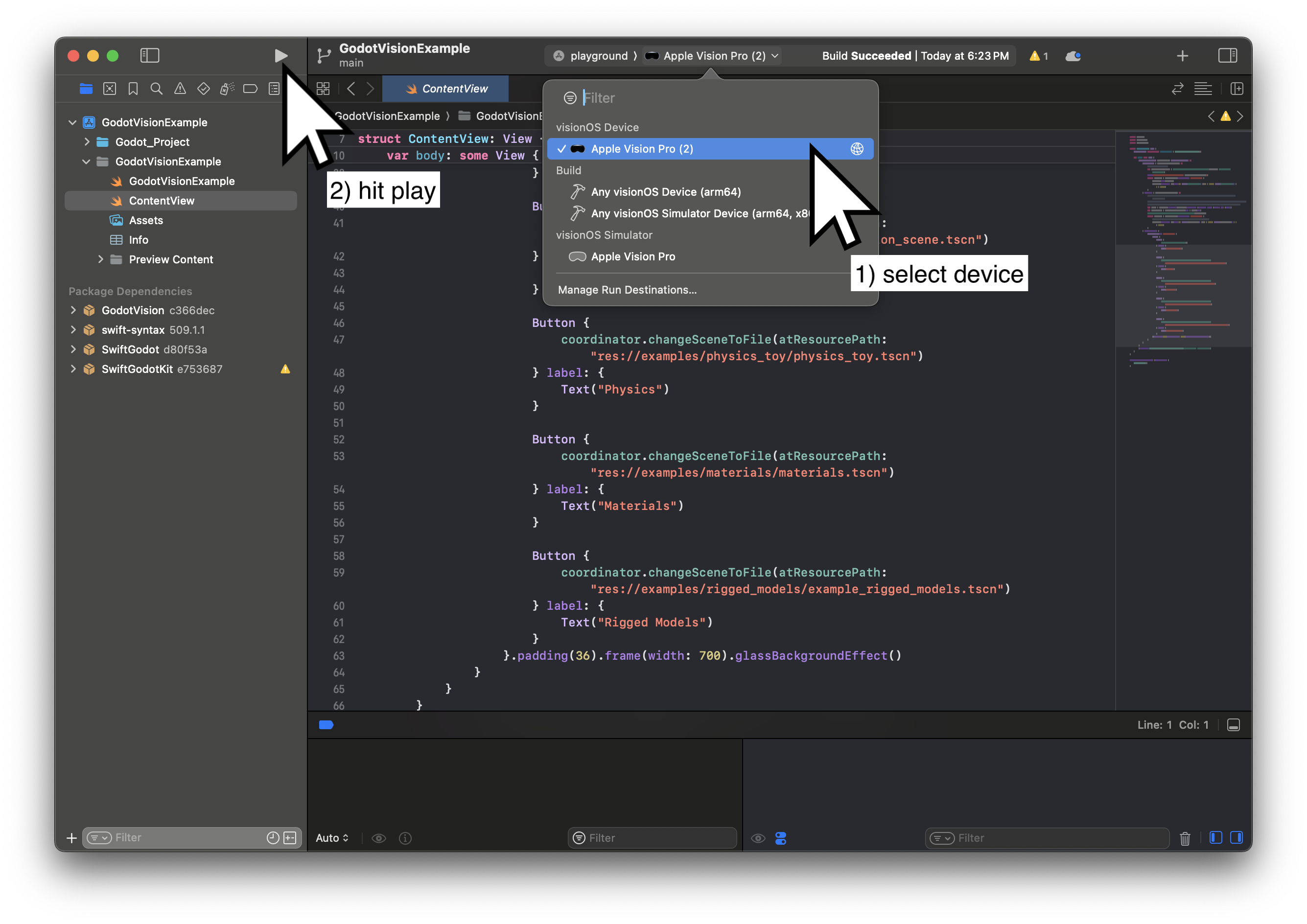Viewport: 1307px width, 924px height.
Task: Open the breakpoint navigator icon
Action: [250, 89]
